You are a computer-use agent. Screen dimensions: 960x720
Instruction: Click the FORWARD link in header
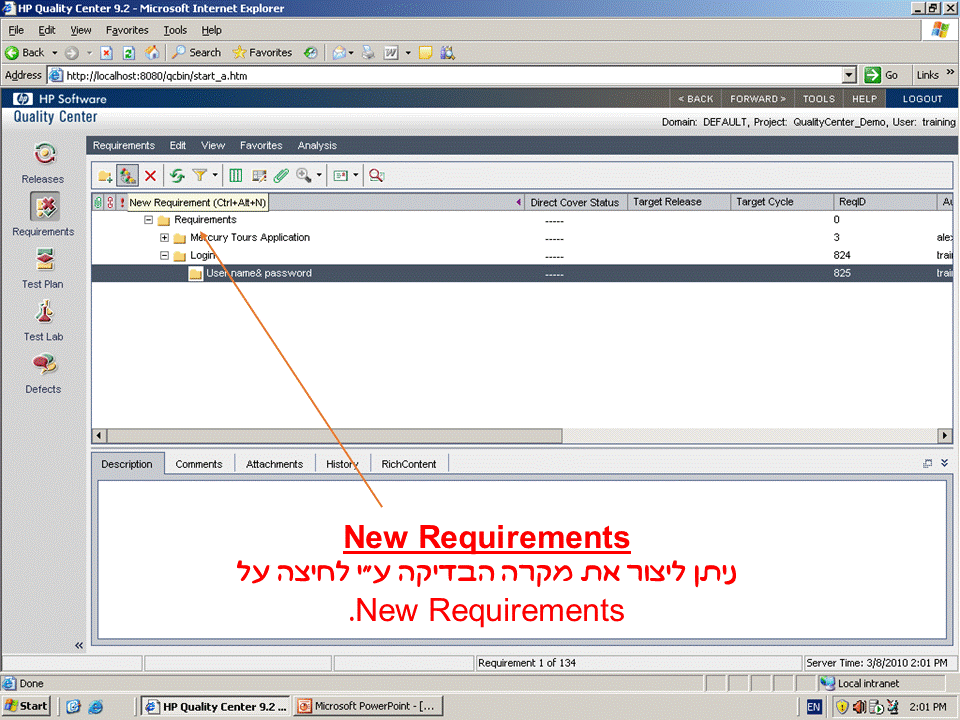pyautogui.click(x=758, y=99)
